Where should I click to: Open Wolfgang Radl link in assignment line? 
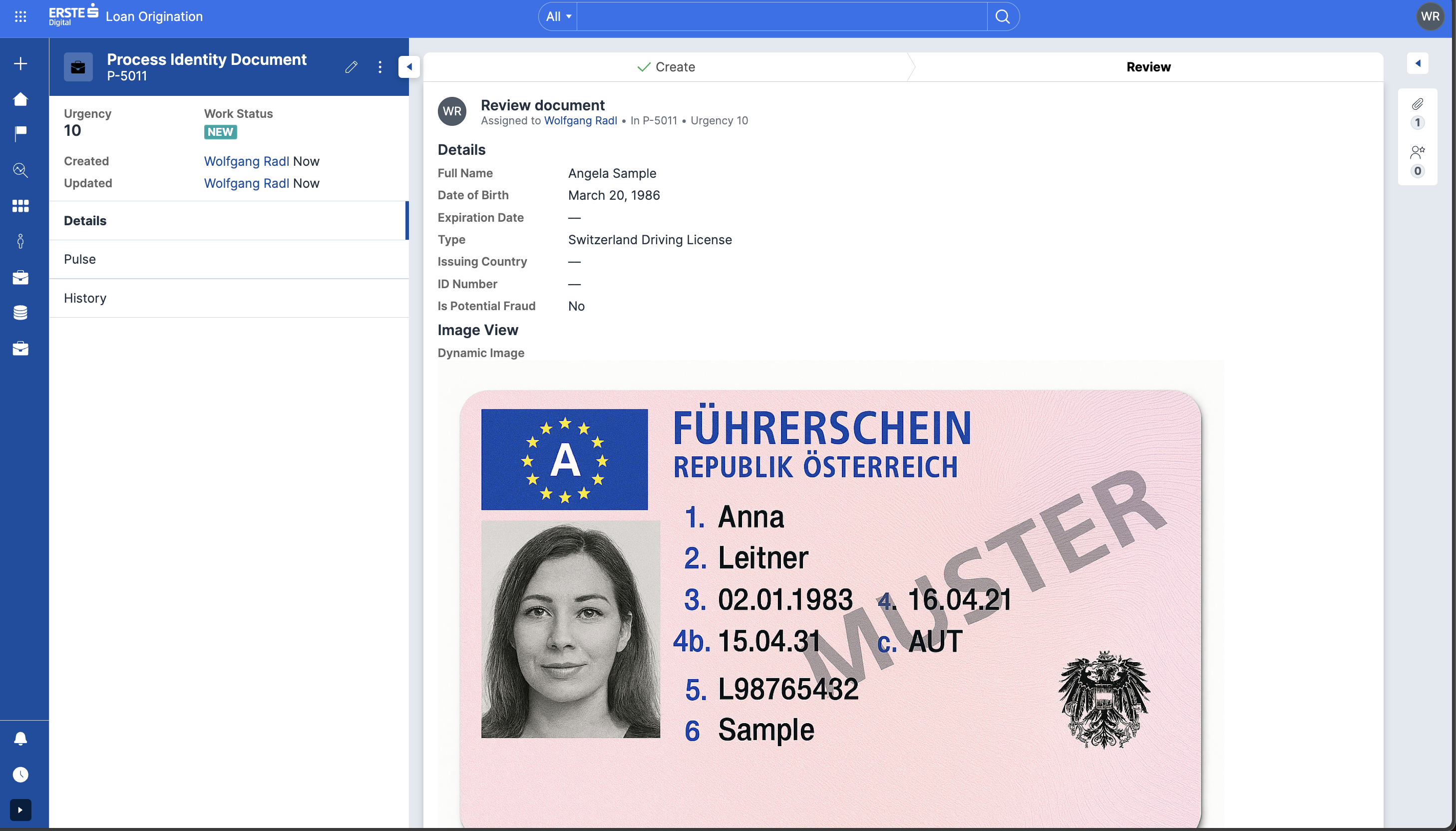click(x=580, y=120)
